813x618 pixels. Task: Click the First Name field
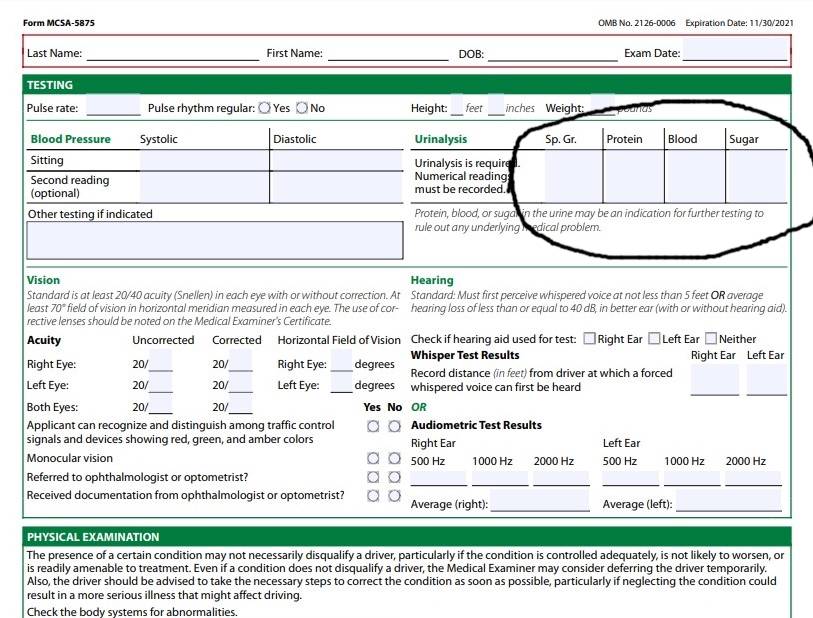coord(388,52)
